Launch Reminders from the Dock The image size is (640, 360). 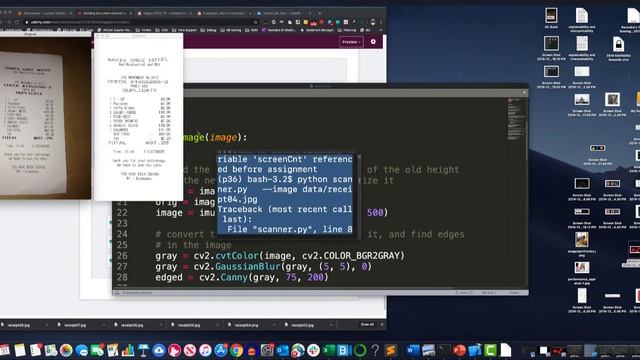(x=36, y=350)
